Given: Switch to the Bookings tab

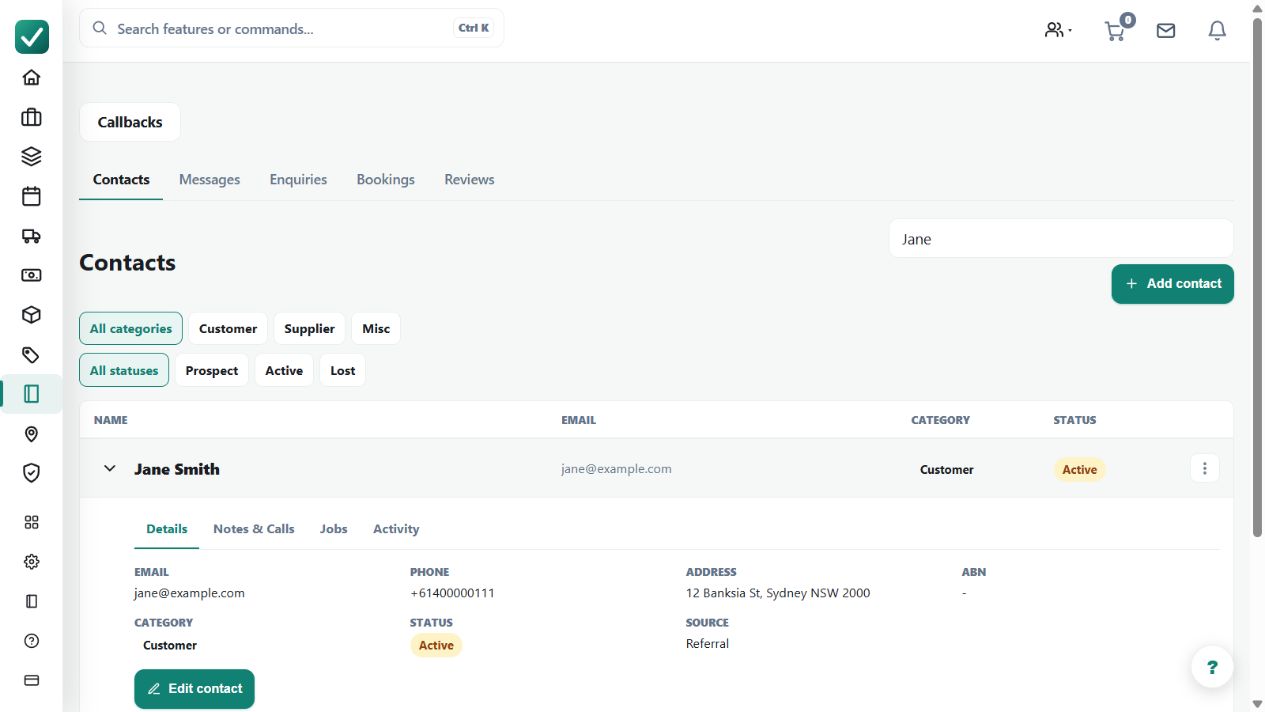Looking at the screenshot, I should pos(385,180).
